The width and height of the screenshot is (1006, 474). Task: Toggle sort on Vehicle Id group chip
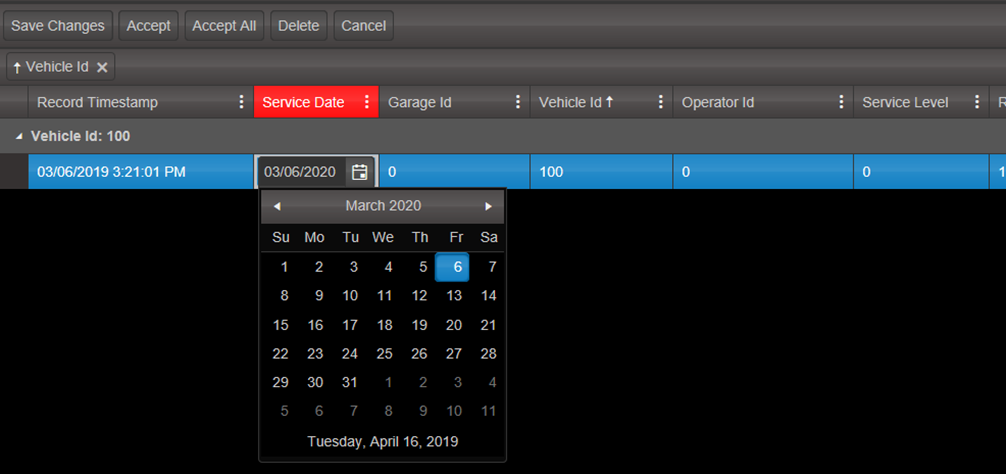pyautogui.click(x=50, y=67)
